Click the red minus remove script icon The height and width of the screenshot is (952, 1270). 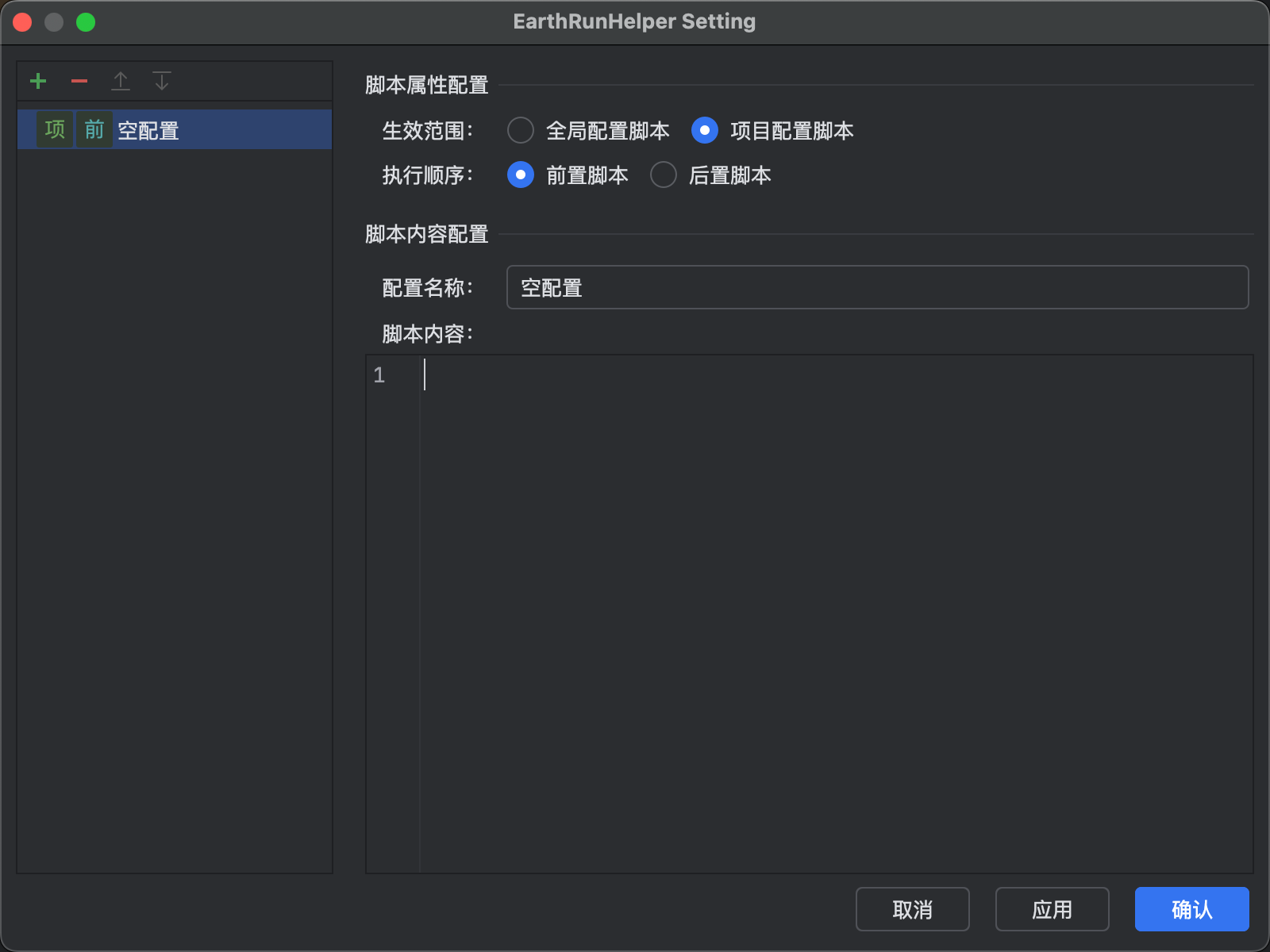79,81
